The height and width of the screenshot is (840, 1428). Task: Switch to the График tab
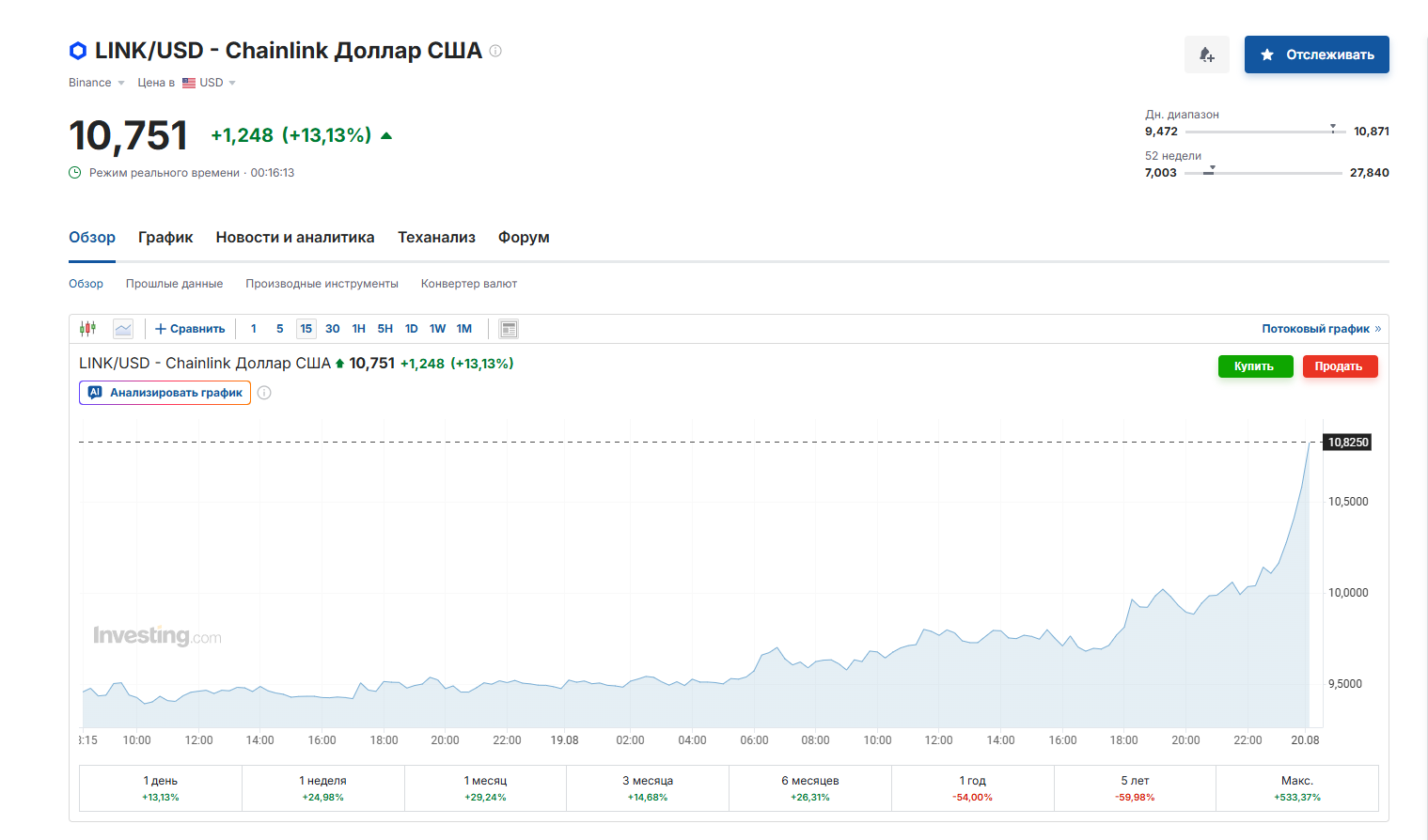[x=165, y=238]
